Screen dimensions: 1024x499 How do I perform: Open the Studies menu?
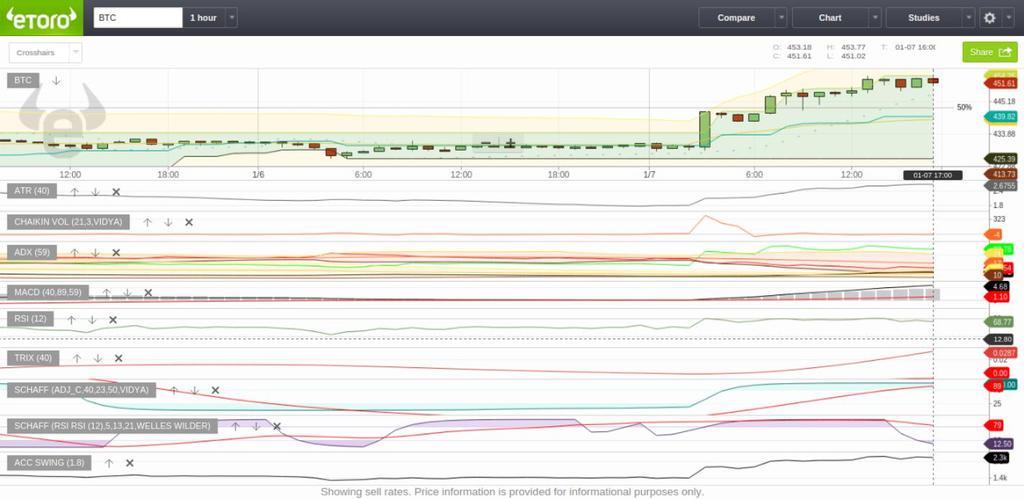(923, 18)
